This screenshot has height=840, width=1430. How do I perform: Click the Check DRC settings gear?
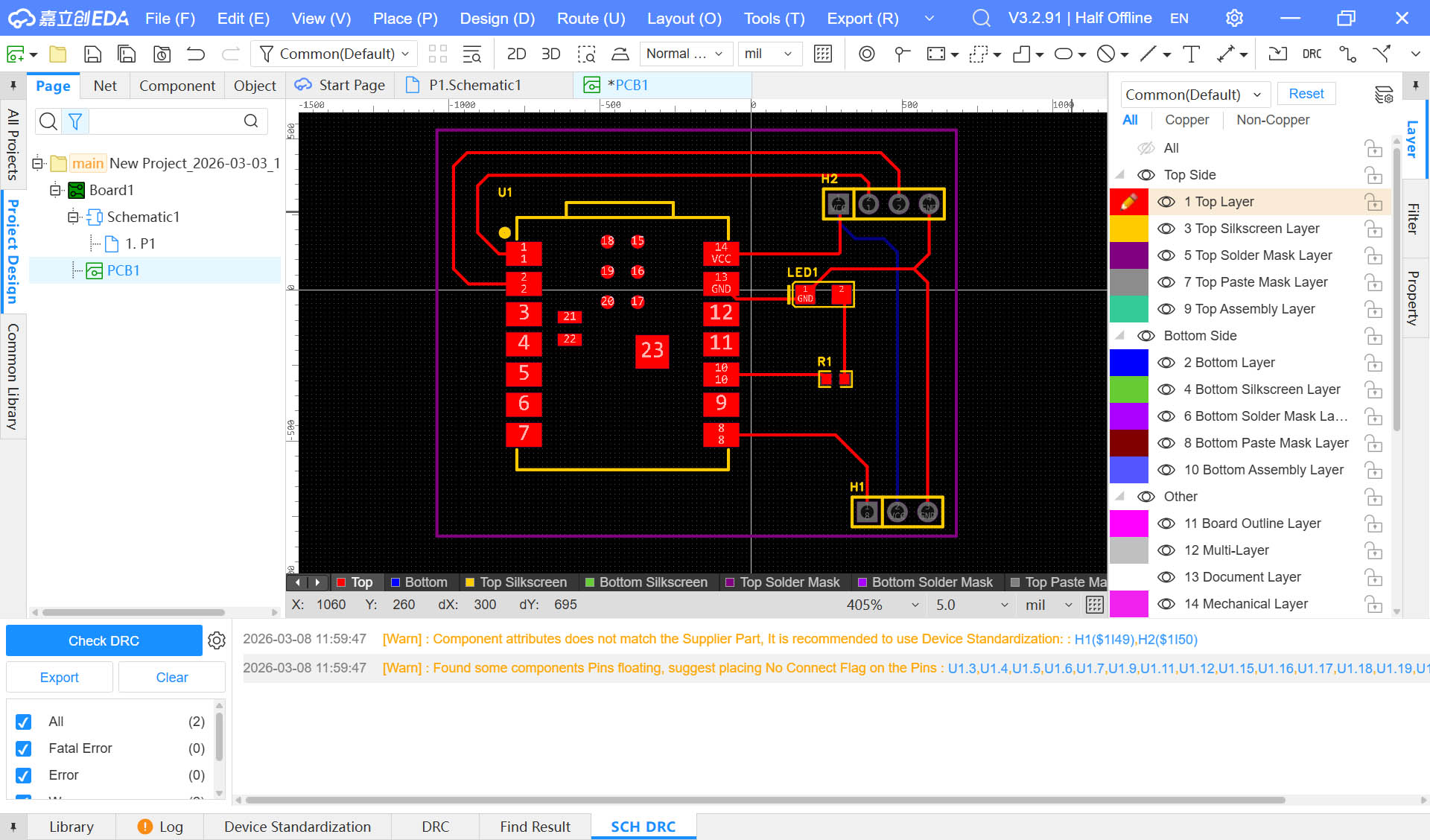[x=217, y=640]
